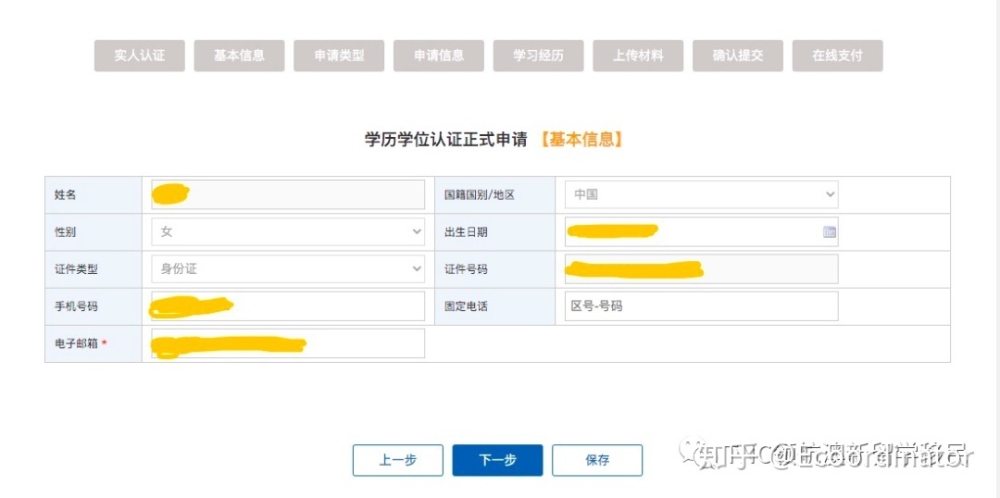The height and width of the screenshot is (498, 1000).
Task: Click the 上一步 previous step button
Action: pos(398,460)
